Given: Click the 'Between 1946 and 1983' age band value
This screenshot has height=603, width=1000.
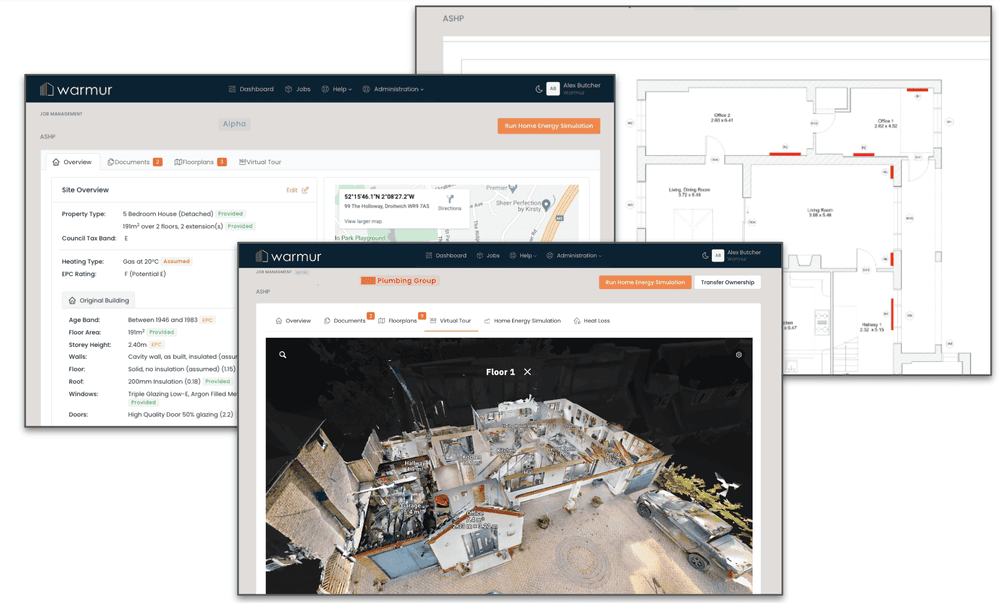Looking at the screenshot, I should point(163,320).
